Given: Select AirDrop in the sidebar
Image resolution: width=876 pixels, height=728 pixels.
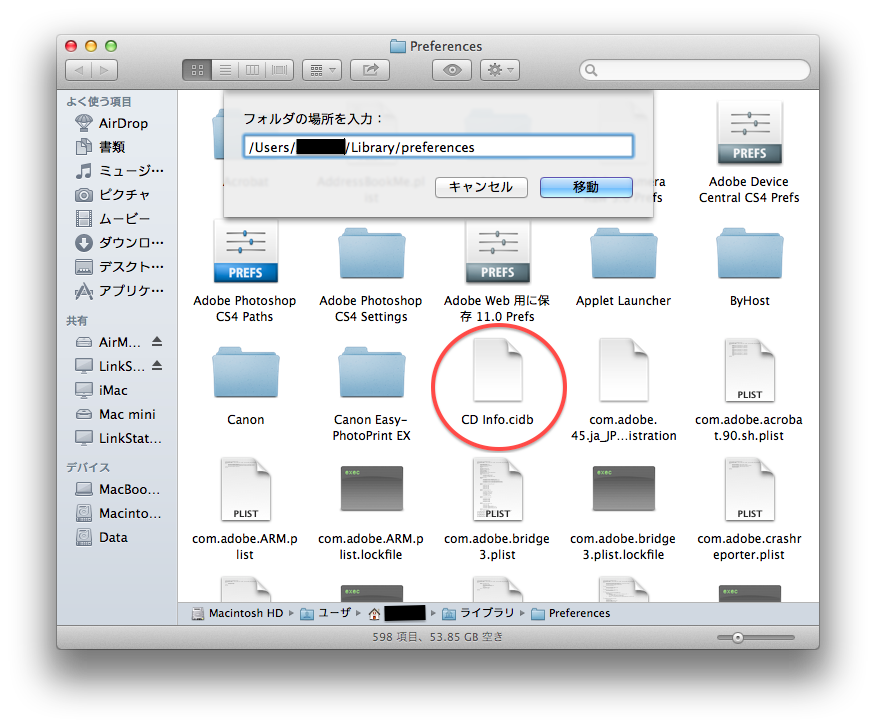Looking at the screenshot, I should (122, 123).
